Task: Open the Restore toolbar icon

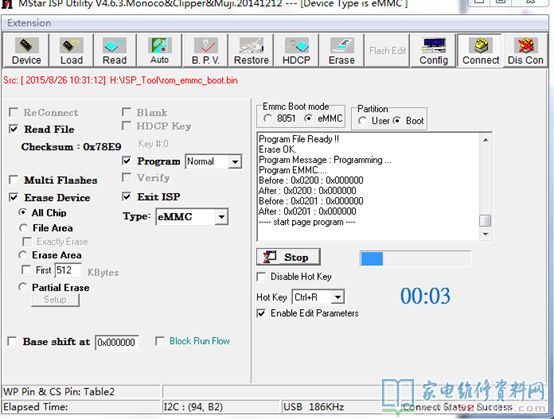Action: click(251, 51)
